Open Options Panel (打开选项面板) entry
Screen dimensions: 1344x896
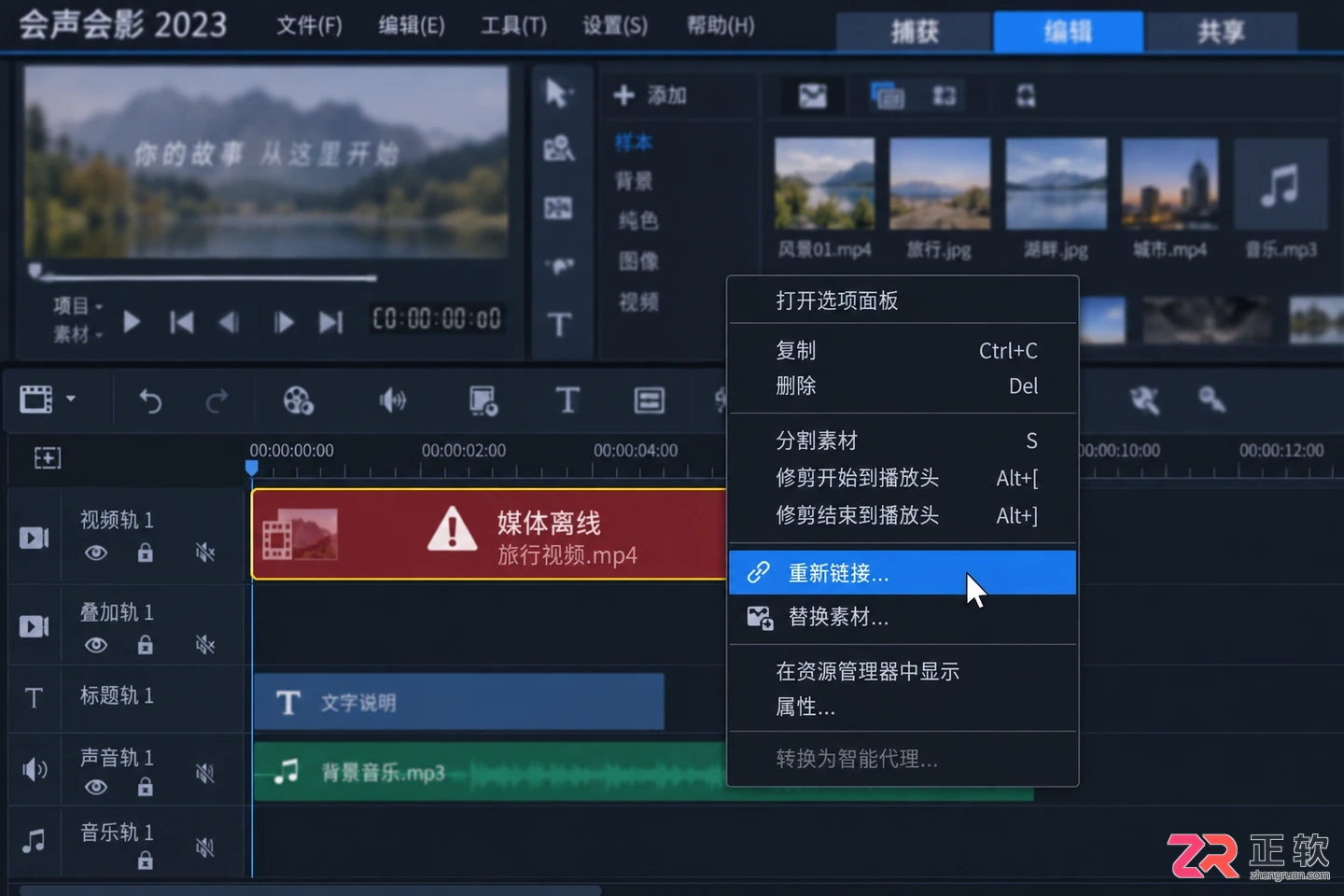[902, 301]
